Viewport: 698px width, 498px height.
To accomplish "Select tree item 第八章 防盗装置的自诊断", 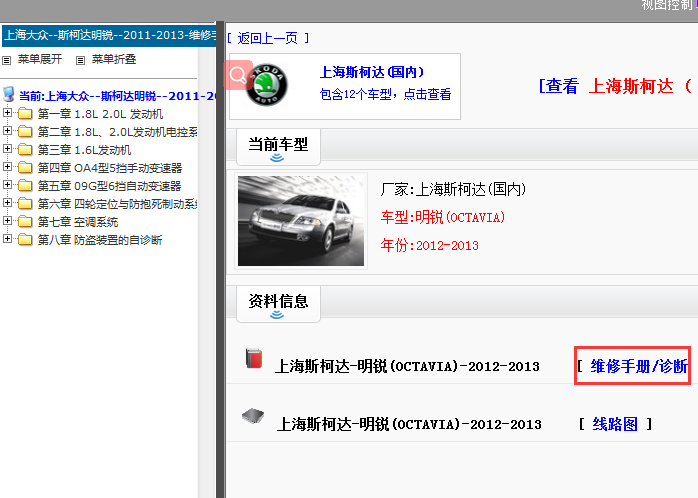I will tap(100, 240).
